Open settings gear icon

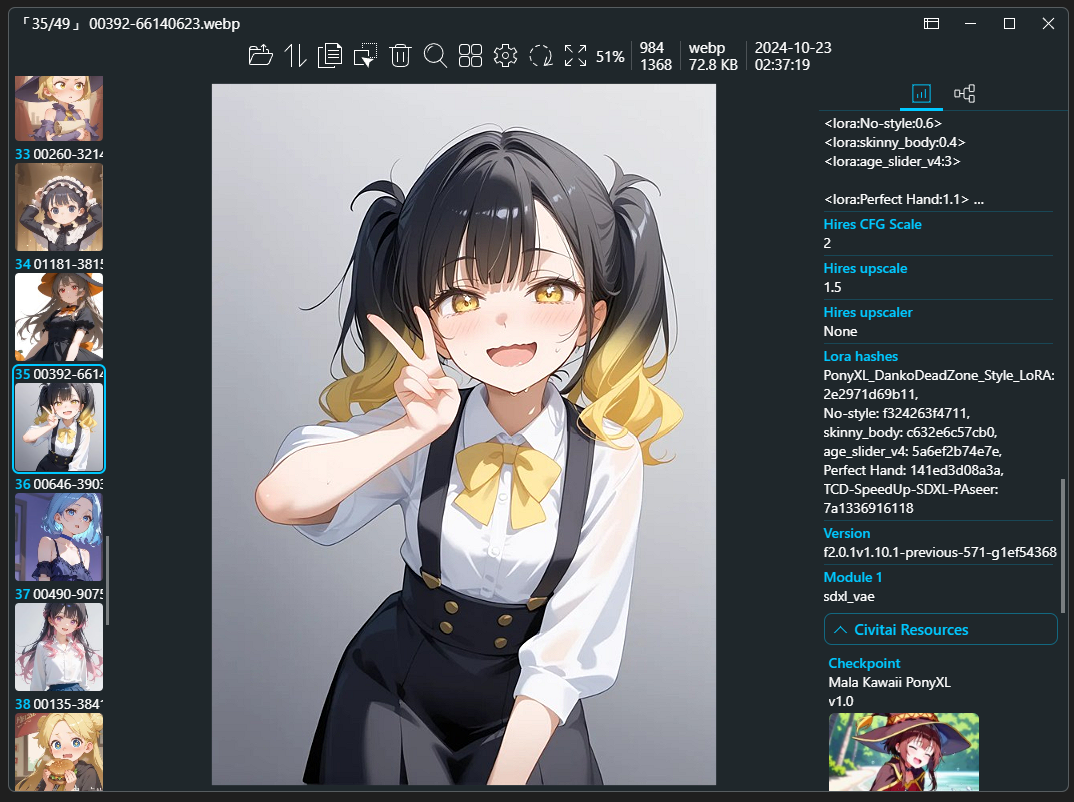coord(505,55)
